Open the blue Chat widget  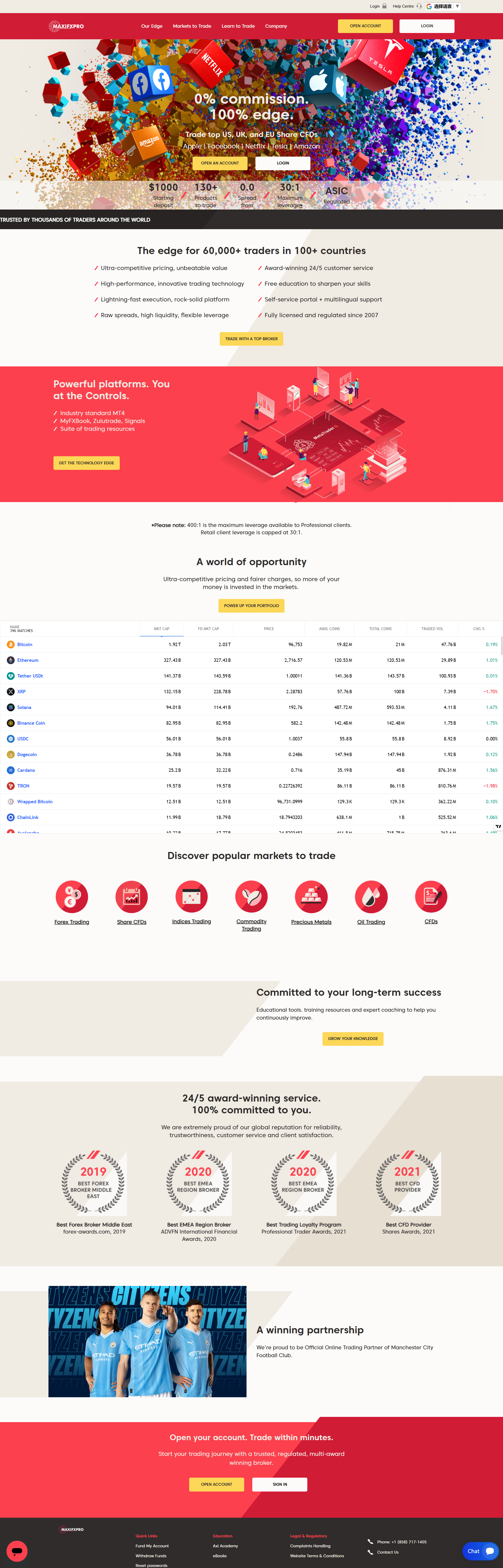[480, 1551]
